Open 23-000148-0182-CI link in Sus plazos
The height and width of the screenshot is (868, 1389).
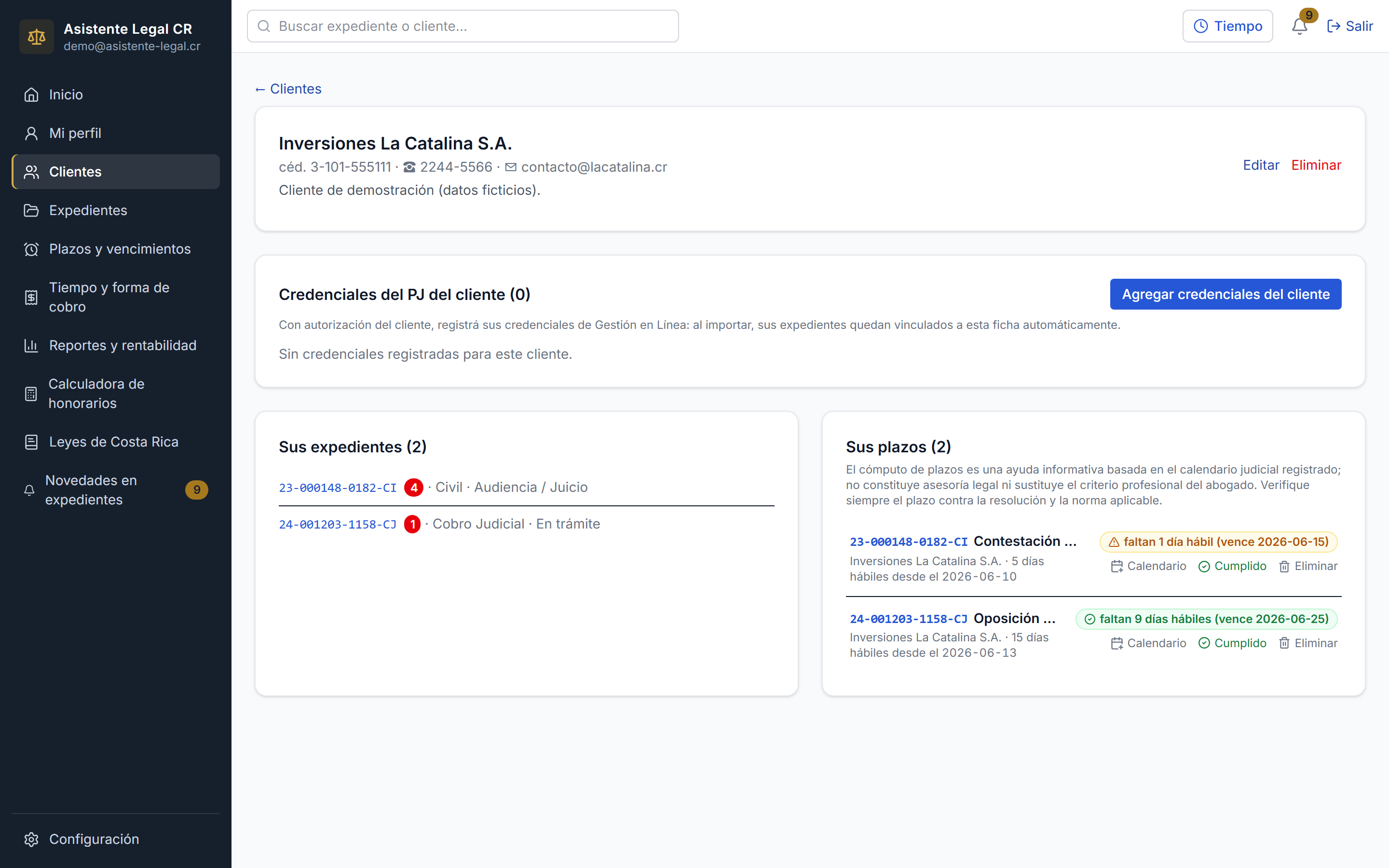tap(909, 542)
